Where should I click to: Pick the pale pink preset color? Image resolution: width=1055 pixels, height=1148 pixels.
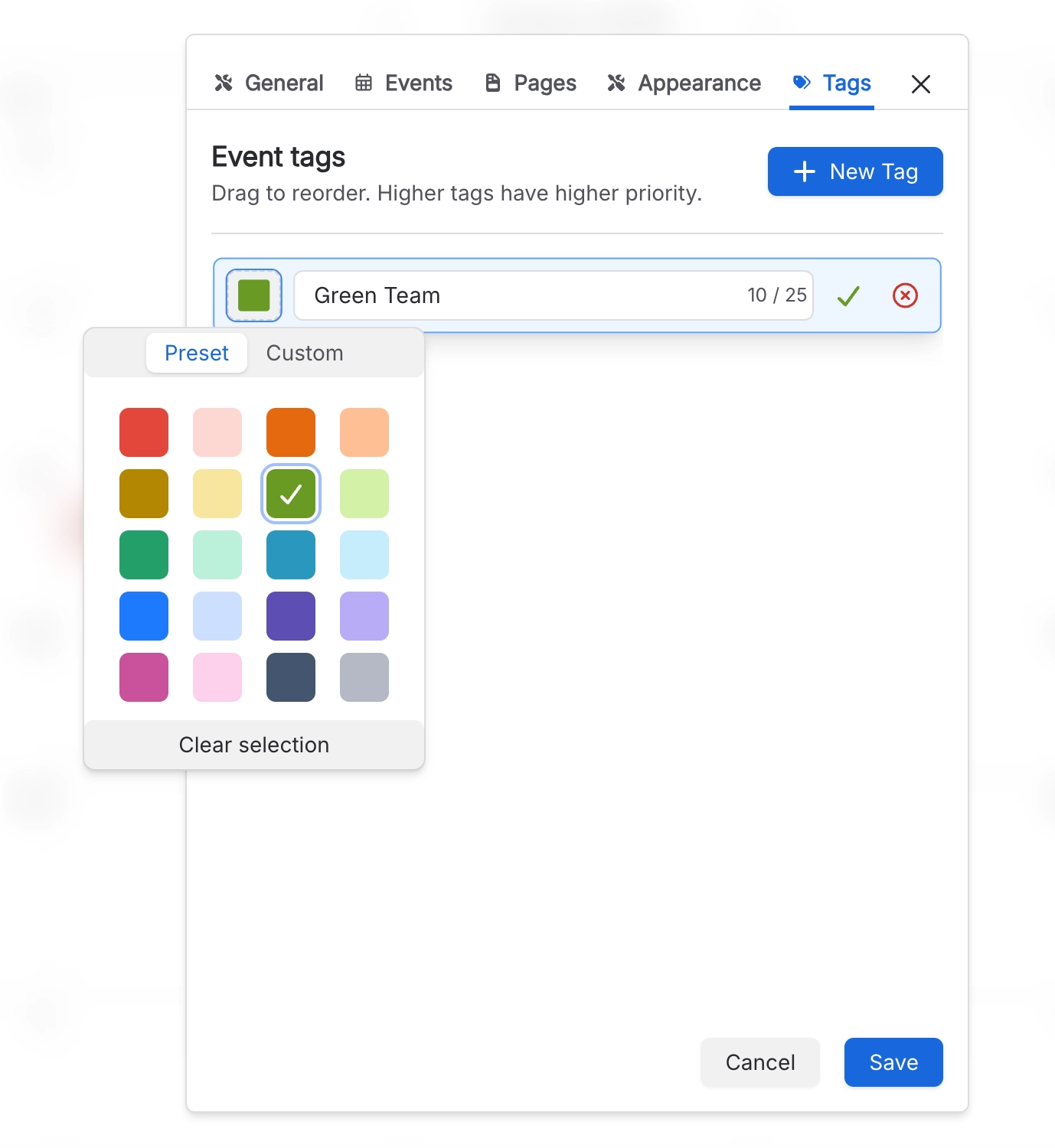[x=217, y=677]
